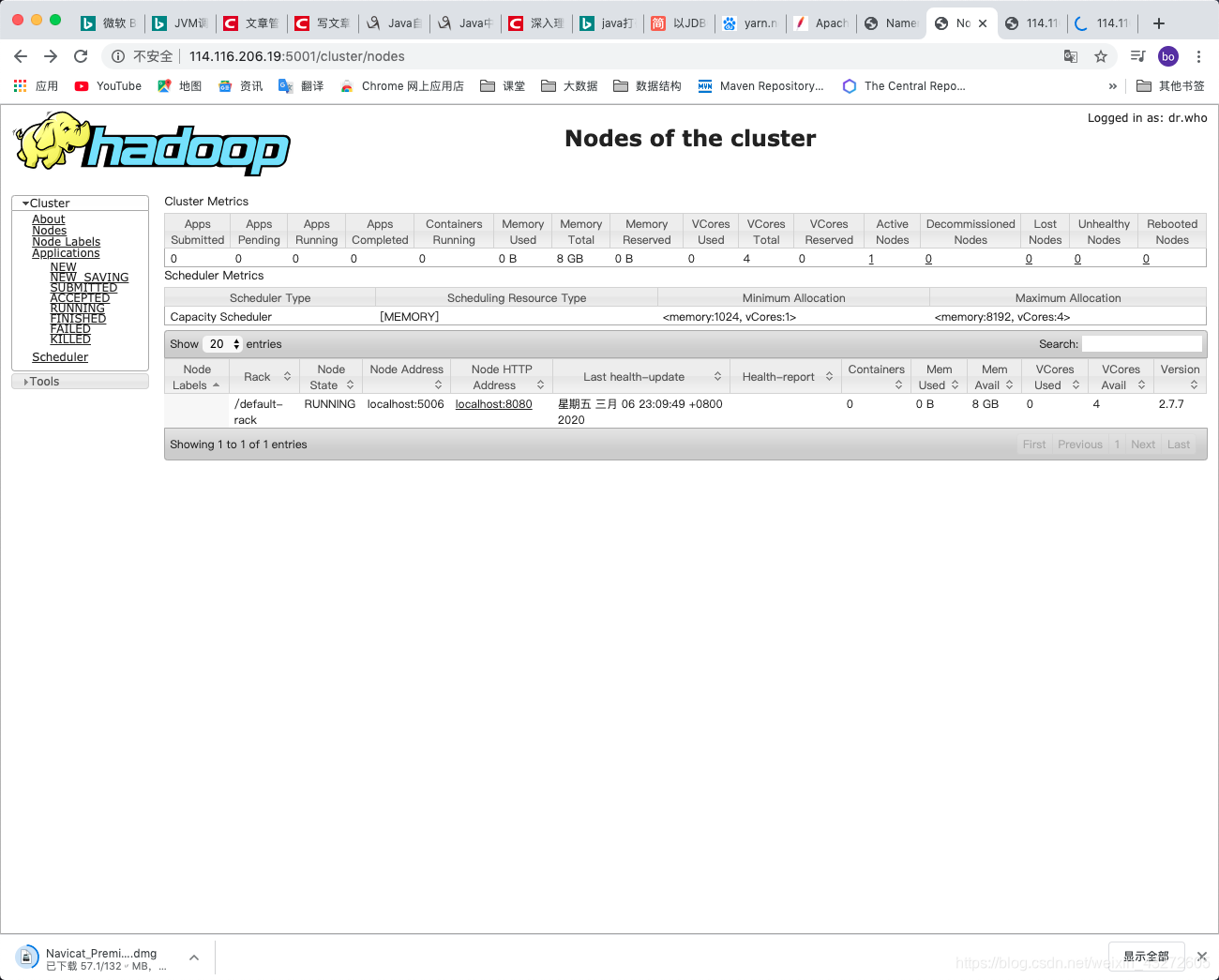
Task: Click the Hadoop logo
Action: [152, 143]
